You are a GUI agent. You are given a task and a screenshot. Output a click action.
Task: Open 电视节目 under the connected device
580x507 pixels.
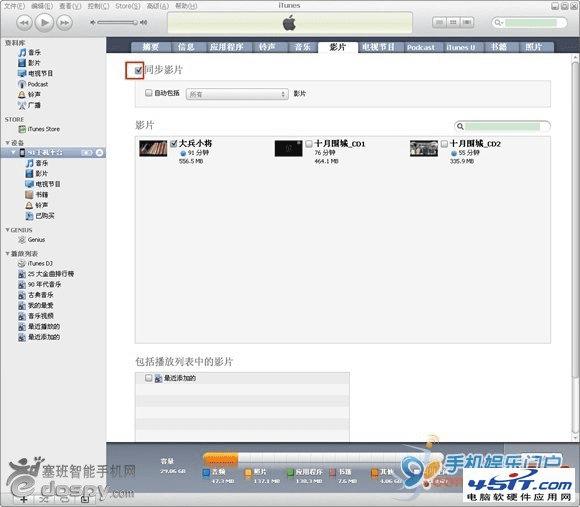[x=43, y=184]
